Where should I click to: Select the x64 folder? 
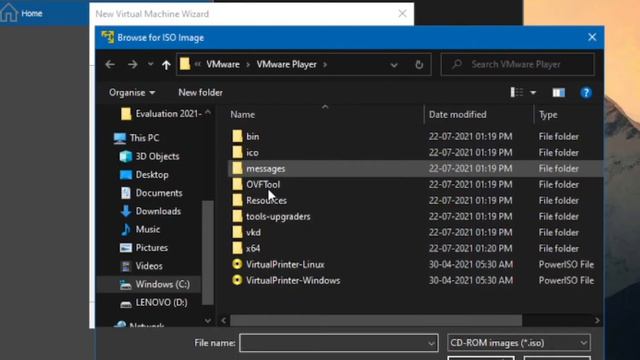pyautogui.click(x=253, y=248)
